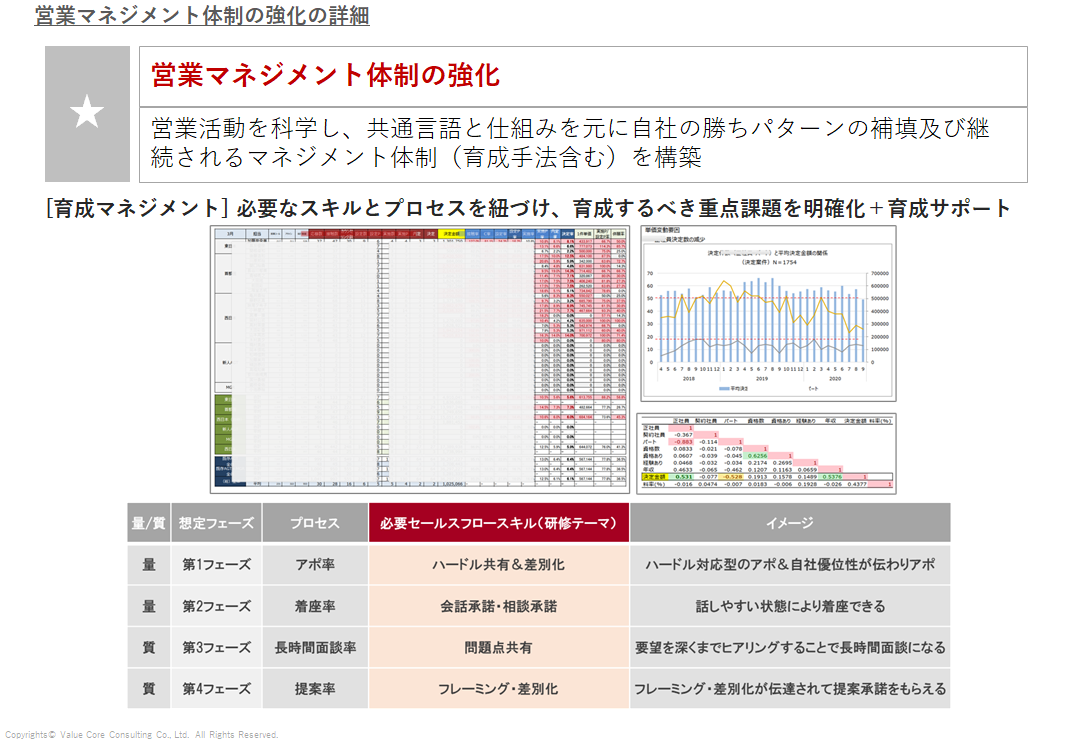Select the 長時間面談率 cell
1066x742 pixels.
[x=315, y=648]
